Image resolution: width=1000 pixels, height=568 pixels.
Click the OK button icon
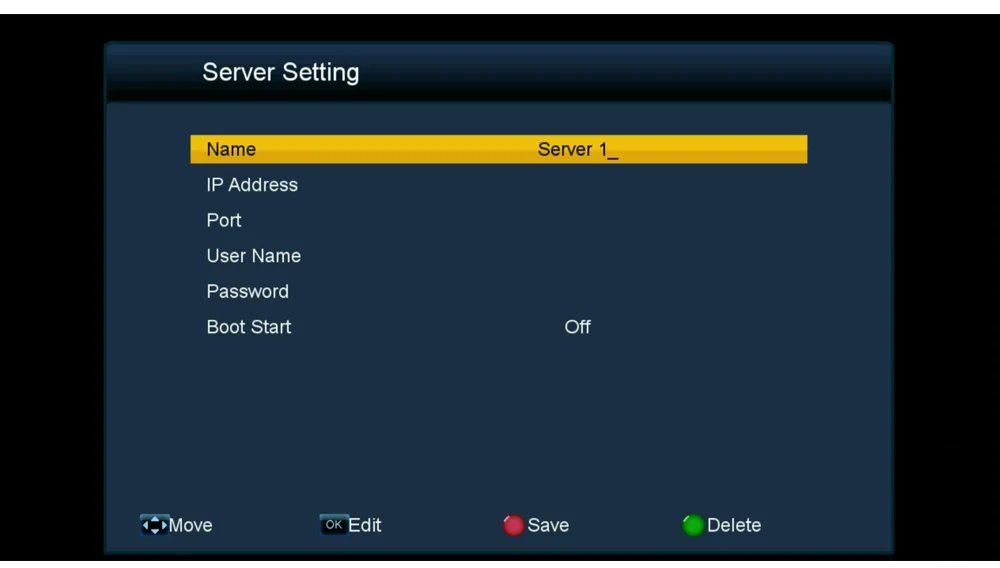(334, 525)
